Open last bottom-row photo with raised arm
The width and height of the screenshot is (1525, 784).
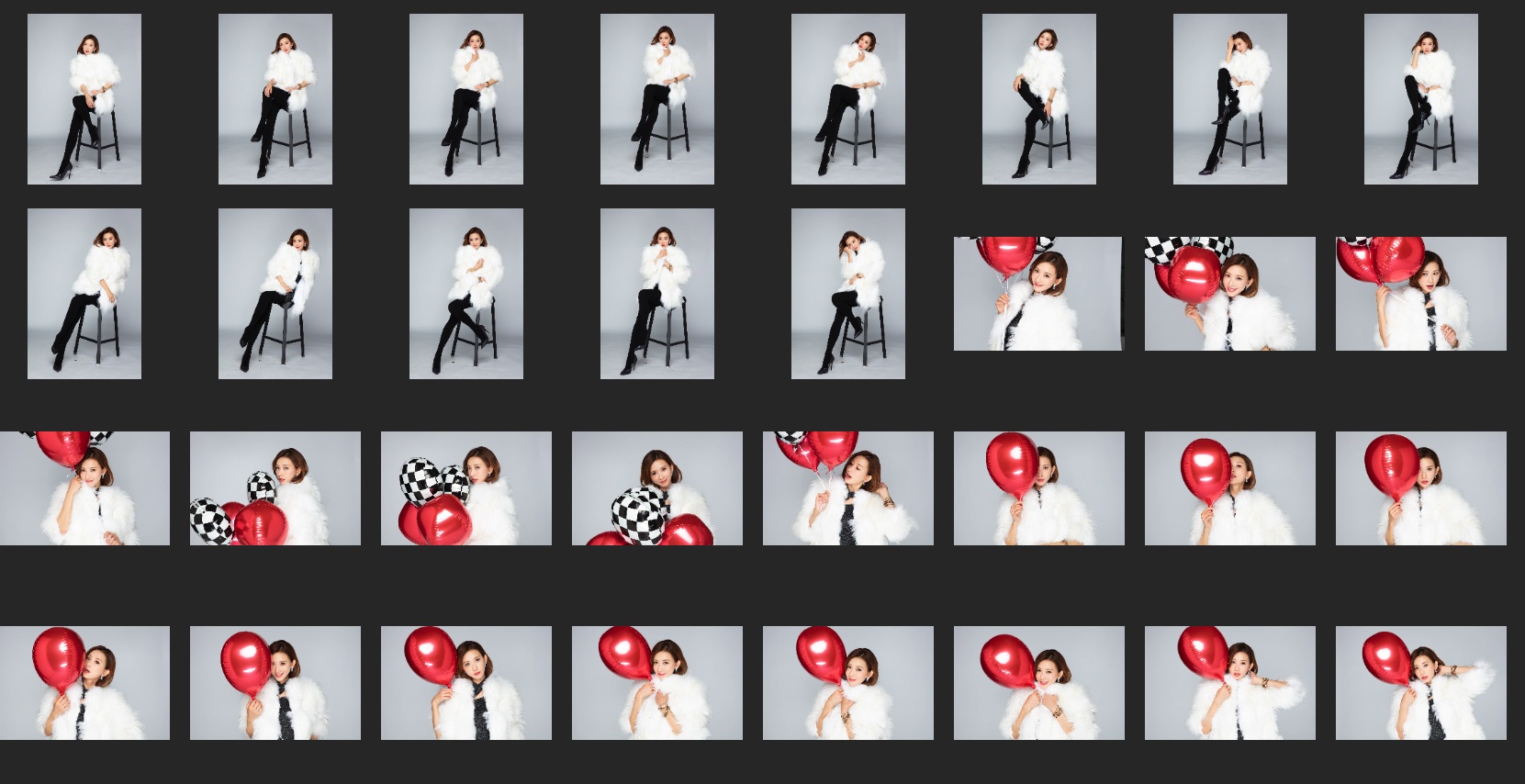1420,683
